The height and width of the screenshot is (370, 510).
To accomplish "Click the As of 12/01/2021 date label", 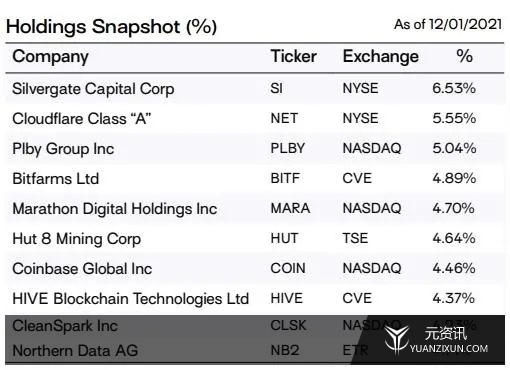I will [448, 24].
